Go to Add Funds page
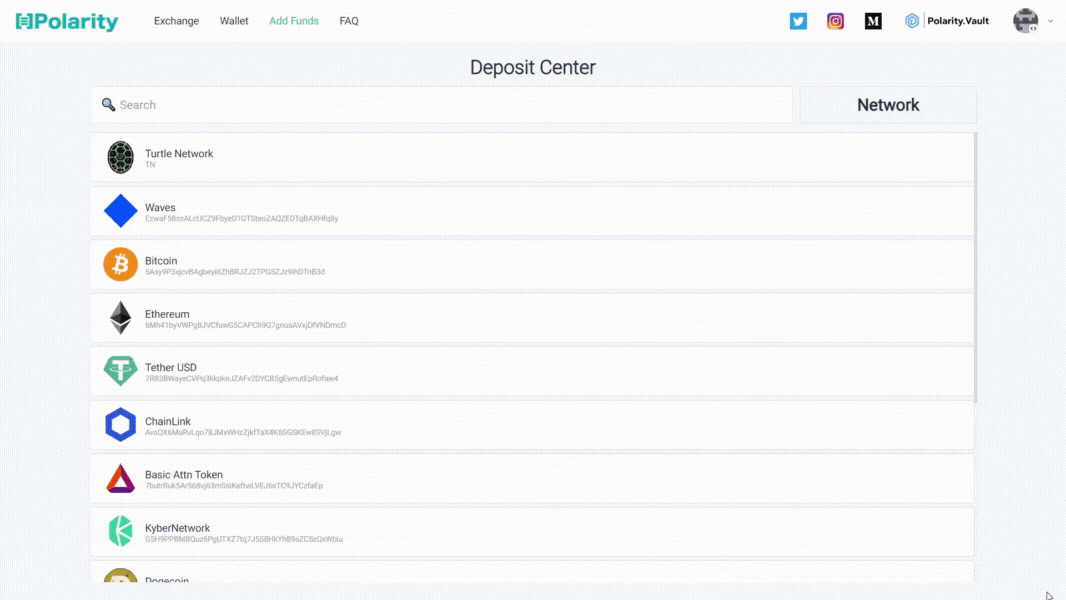 (x=294, y=21)
